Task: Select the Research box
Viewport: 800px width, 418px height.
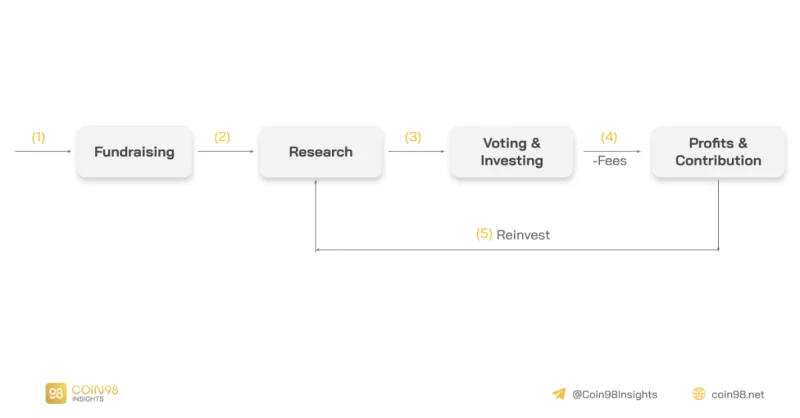Action: point(320,152)
